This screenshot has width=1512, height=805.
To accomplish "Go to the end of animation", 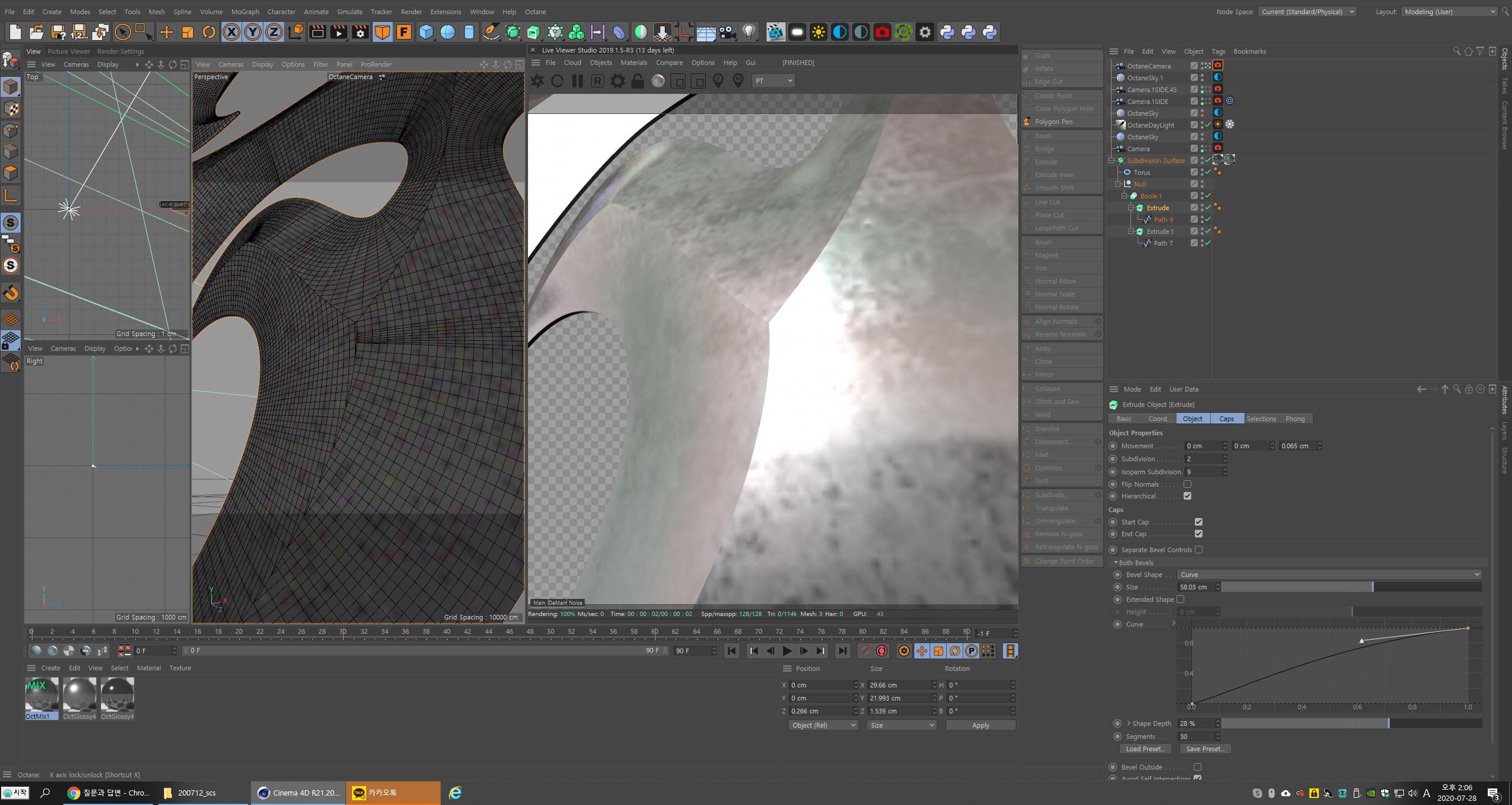I will [843, 651].
